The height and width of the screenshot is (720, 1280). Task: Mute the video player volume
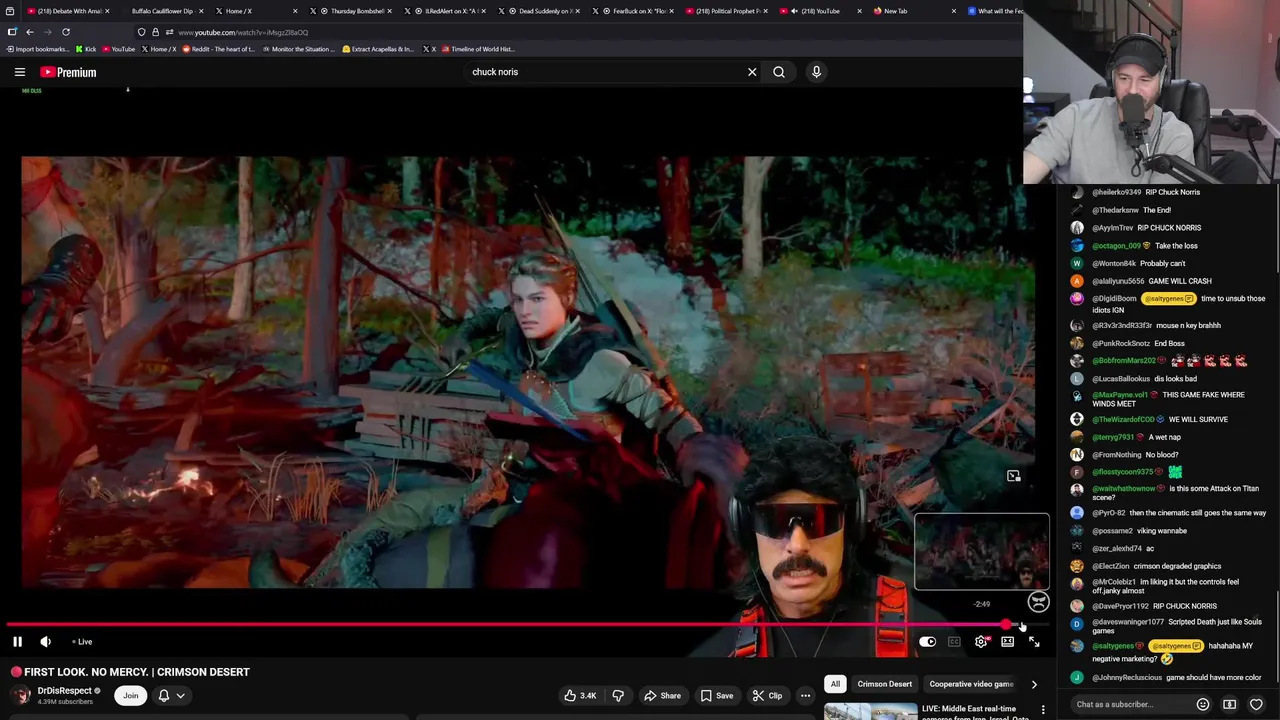tap(45, 642)
